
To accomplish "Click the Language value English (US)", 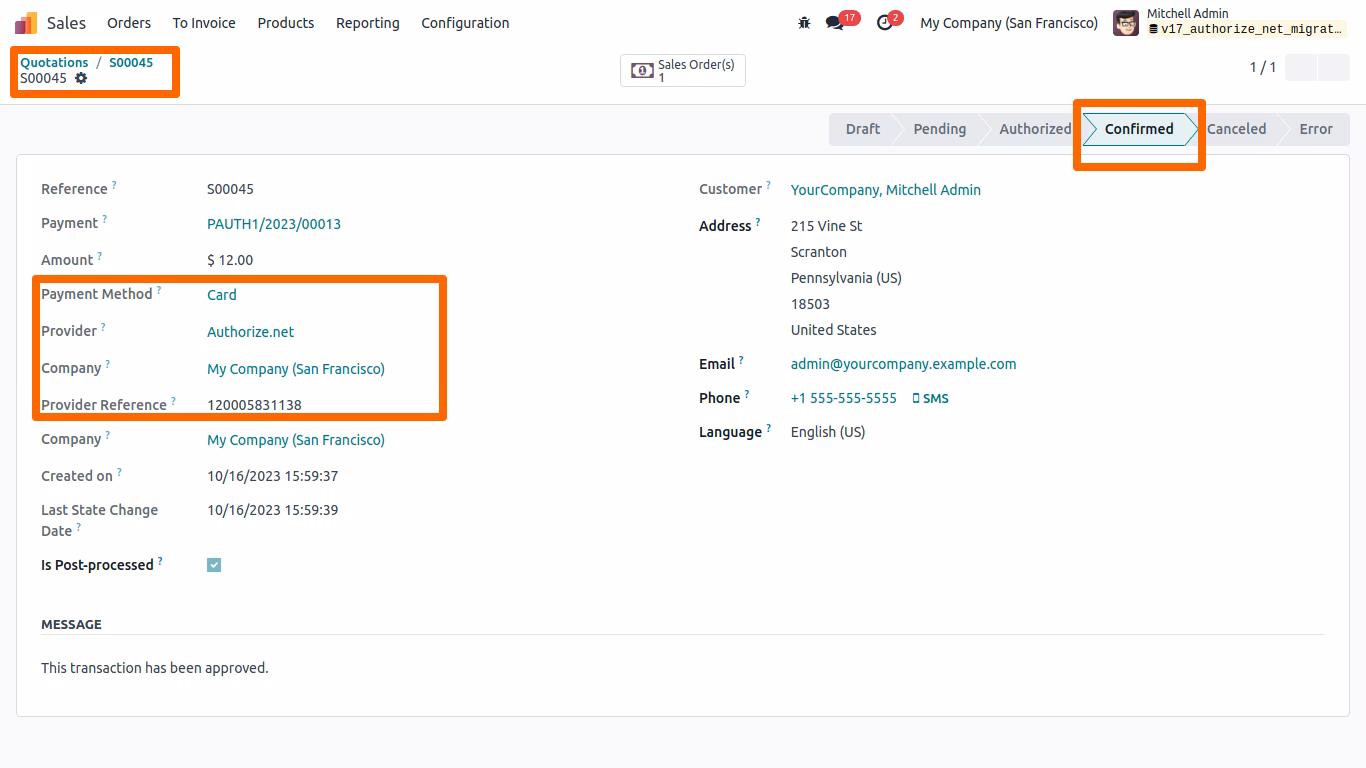I will pyautogui.click(x=828, y=432).
